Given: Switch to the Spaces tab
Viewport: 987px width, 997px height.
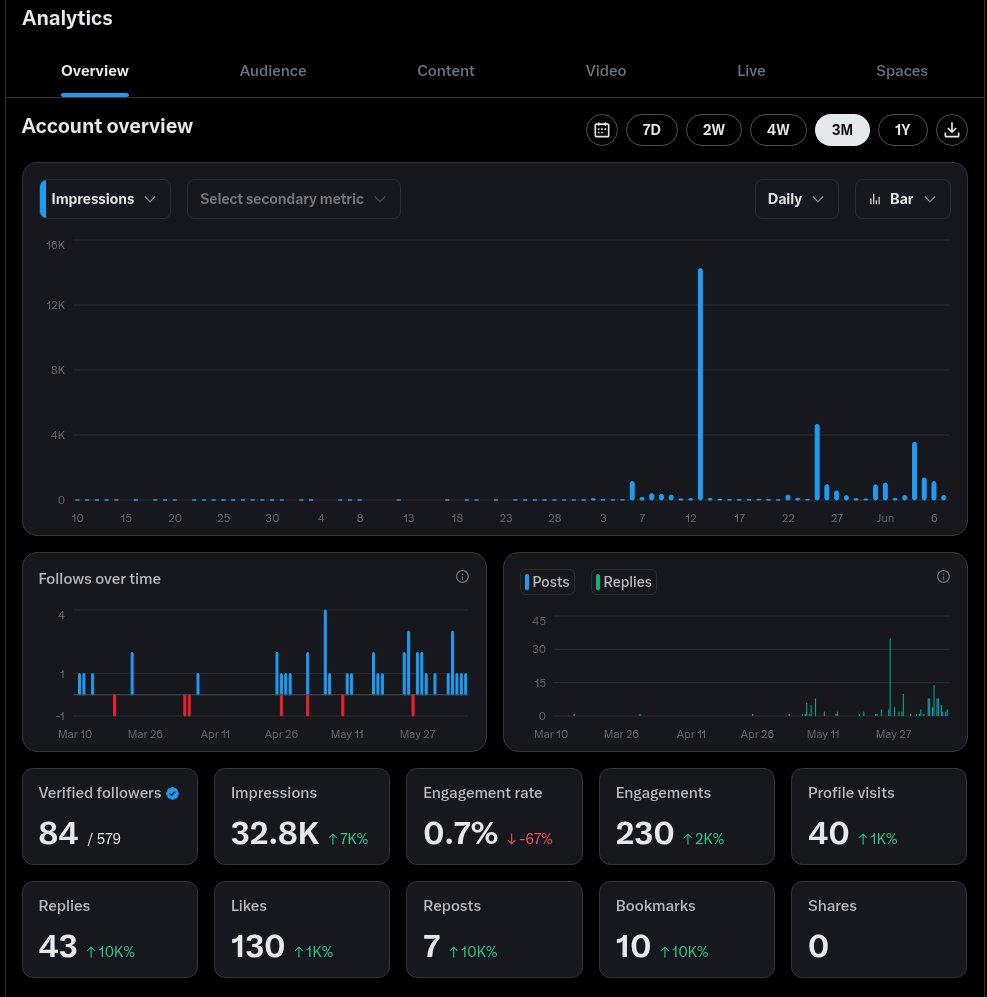Looking at the screenshot, I should (x=901, y=71).
